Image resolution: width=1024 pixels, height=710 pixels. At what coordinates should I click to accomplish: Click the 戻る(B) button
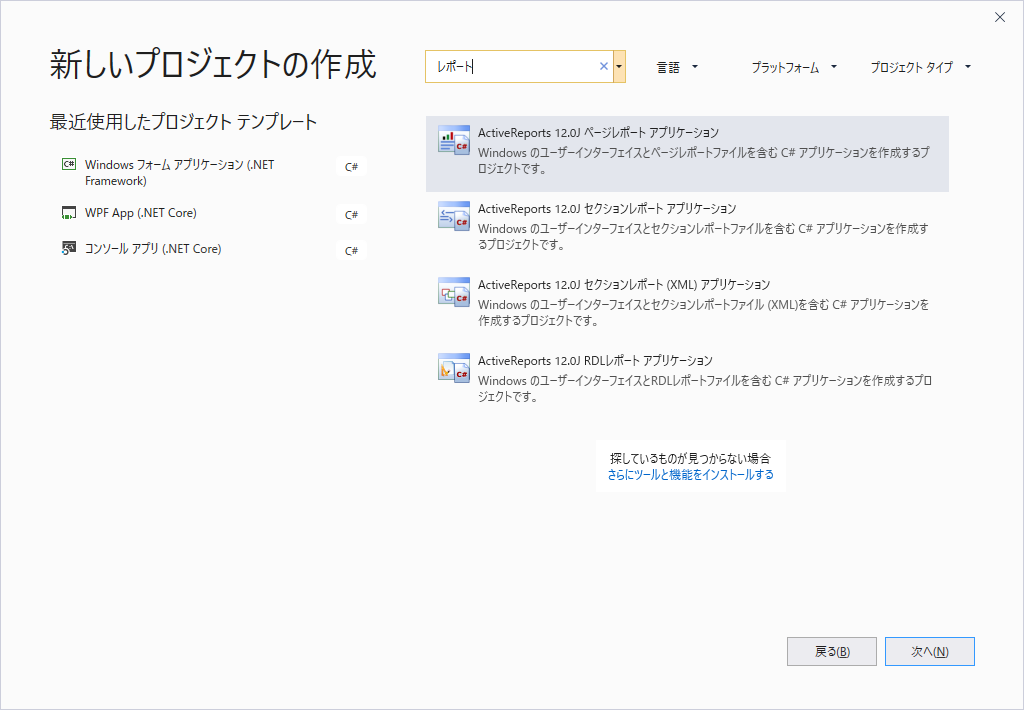pos(831,651)
